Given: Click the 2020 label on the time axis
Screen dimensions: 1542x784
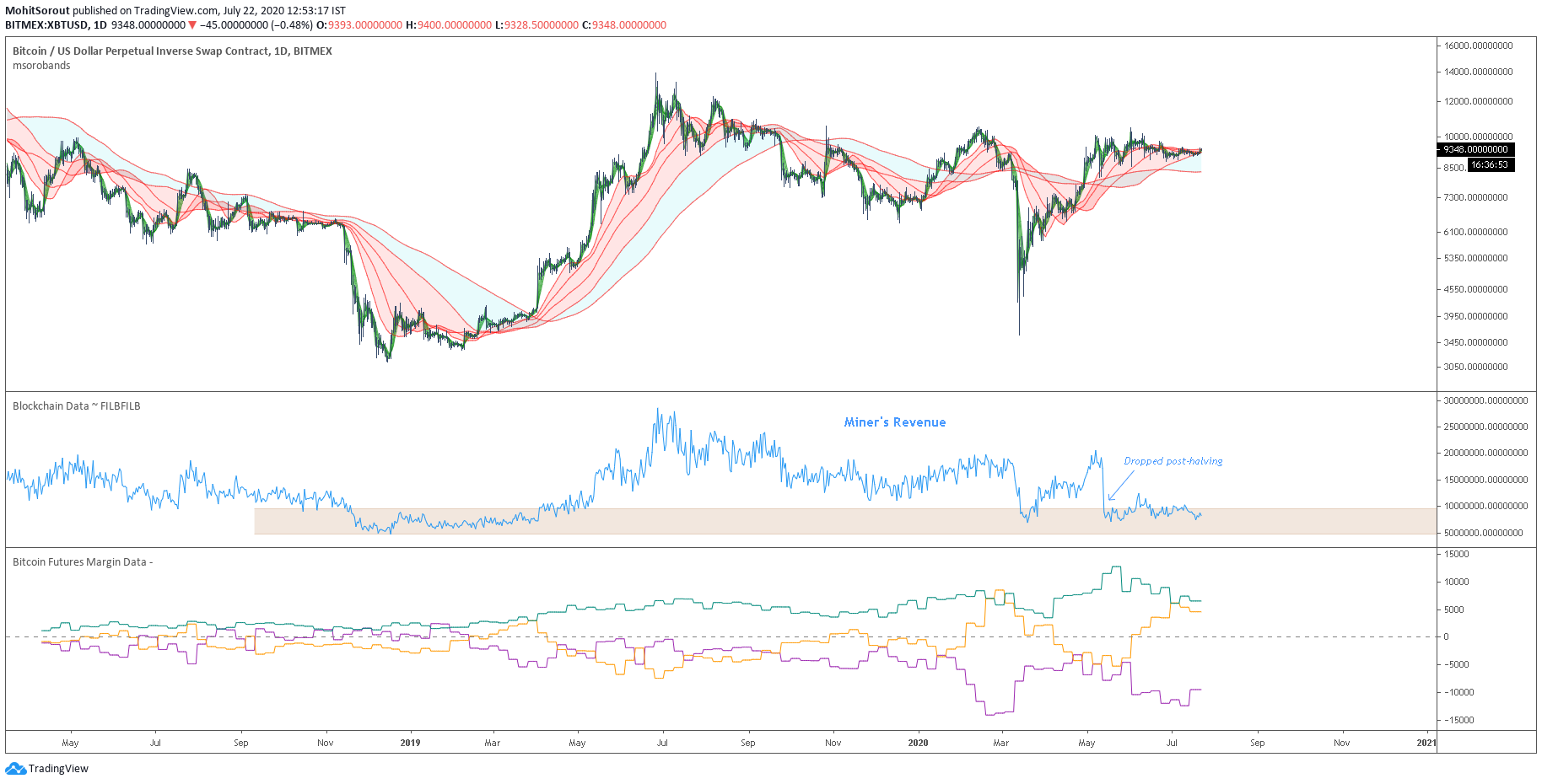Looking at the screenshot, I should pyautogui.click(x=918, y=743).
